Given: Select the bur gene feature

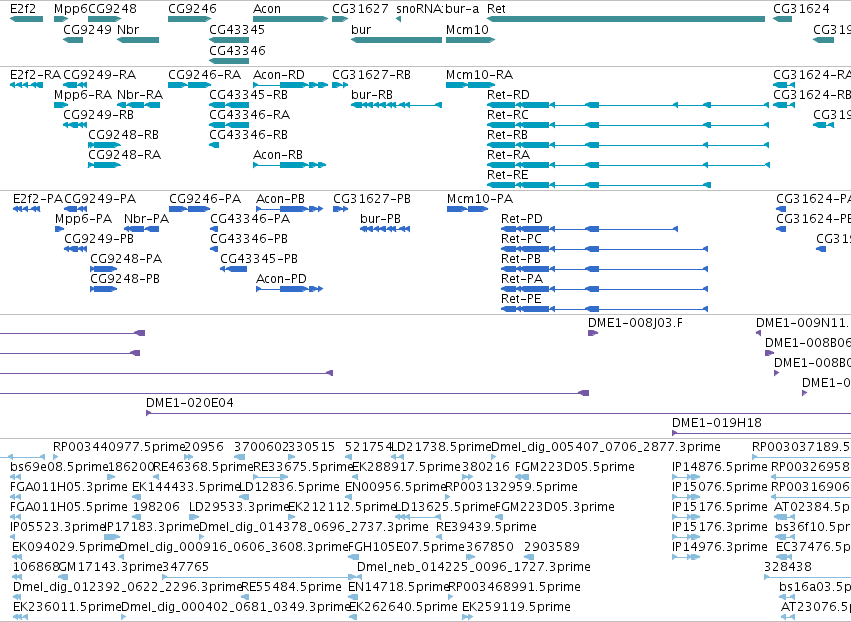Looking at the screenshot, I should 396,40.
